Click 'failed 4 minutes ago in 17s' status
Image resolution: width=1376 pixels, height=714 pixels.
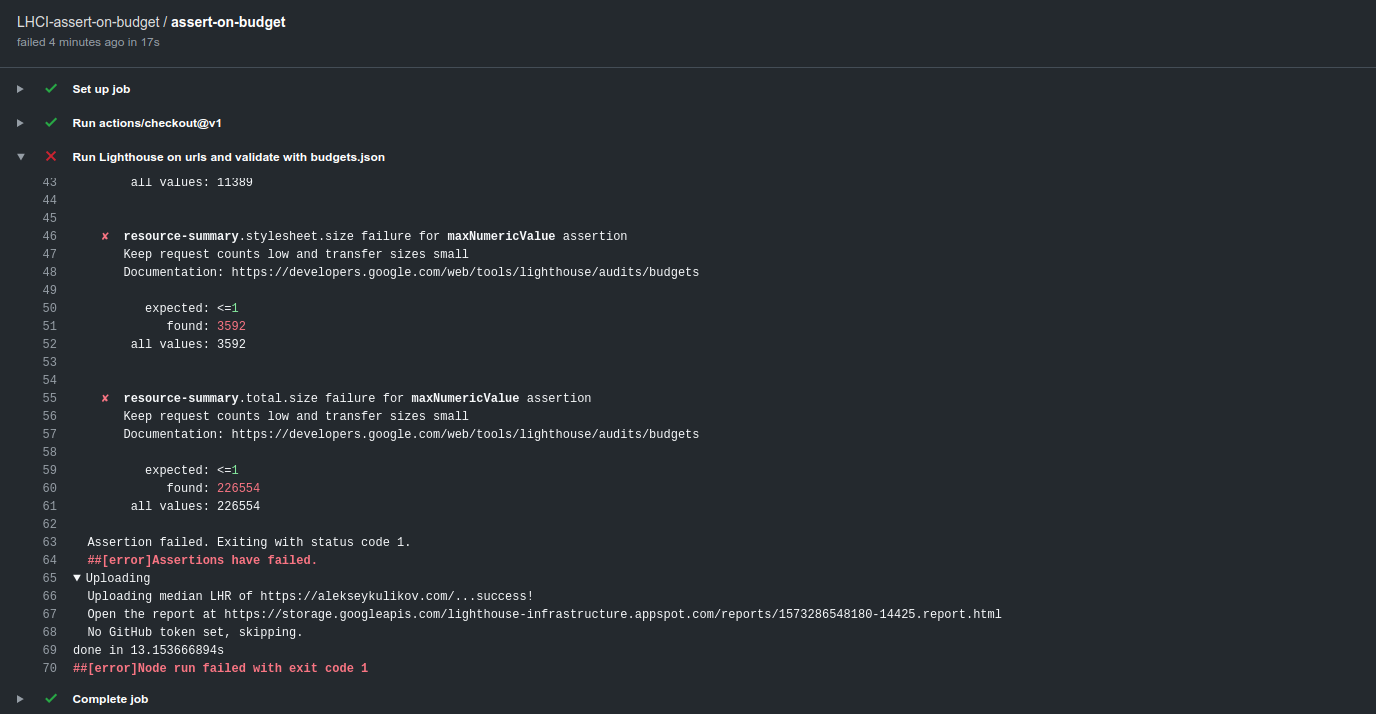[88, 42]
